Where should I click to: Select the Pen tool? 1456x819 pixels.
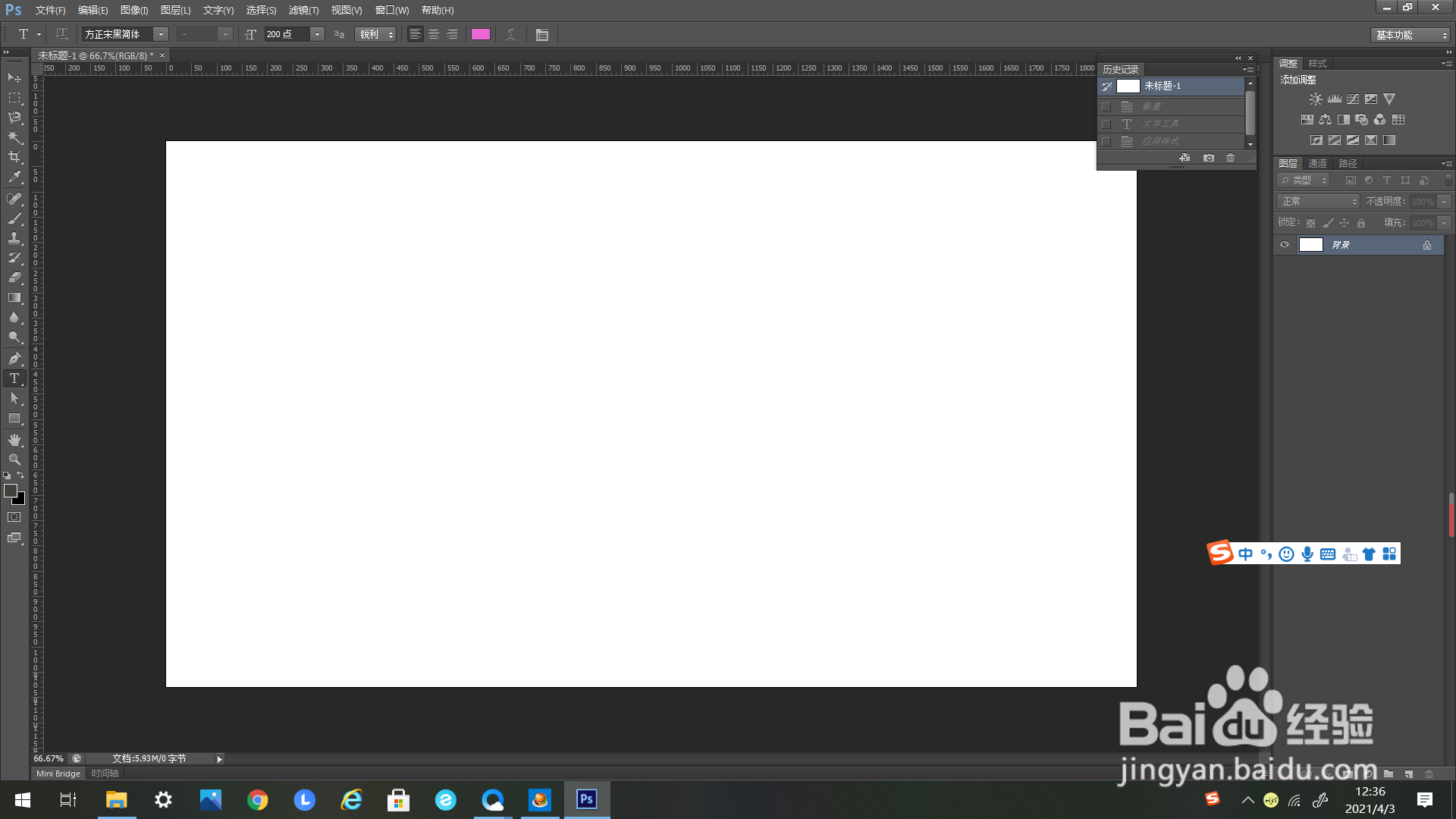pos(14,358)
